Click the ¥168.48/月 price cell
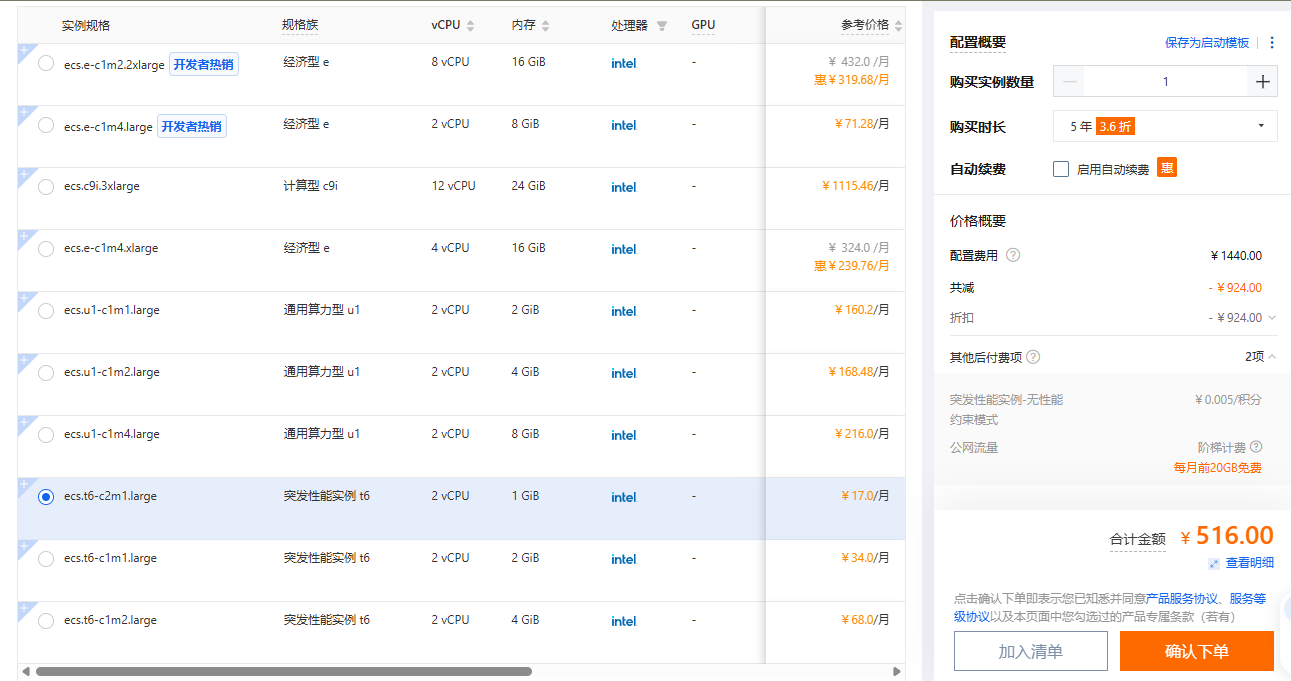Image resolution: width=1291 pixels, height=681 pixels. (859, 372)
